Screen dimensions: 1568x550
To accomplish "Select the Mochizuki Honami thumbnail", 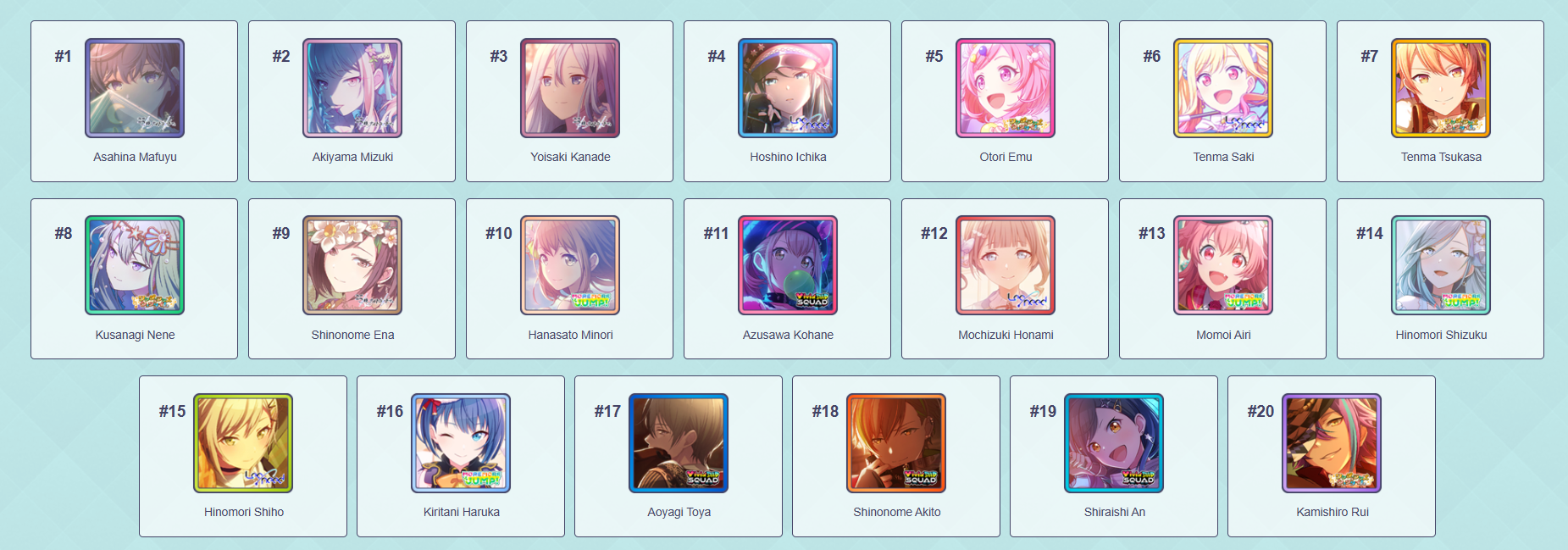I will [1006, 265].
